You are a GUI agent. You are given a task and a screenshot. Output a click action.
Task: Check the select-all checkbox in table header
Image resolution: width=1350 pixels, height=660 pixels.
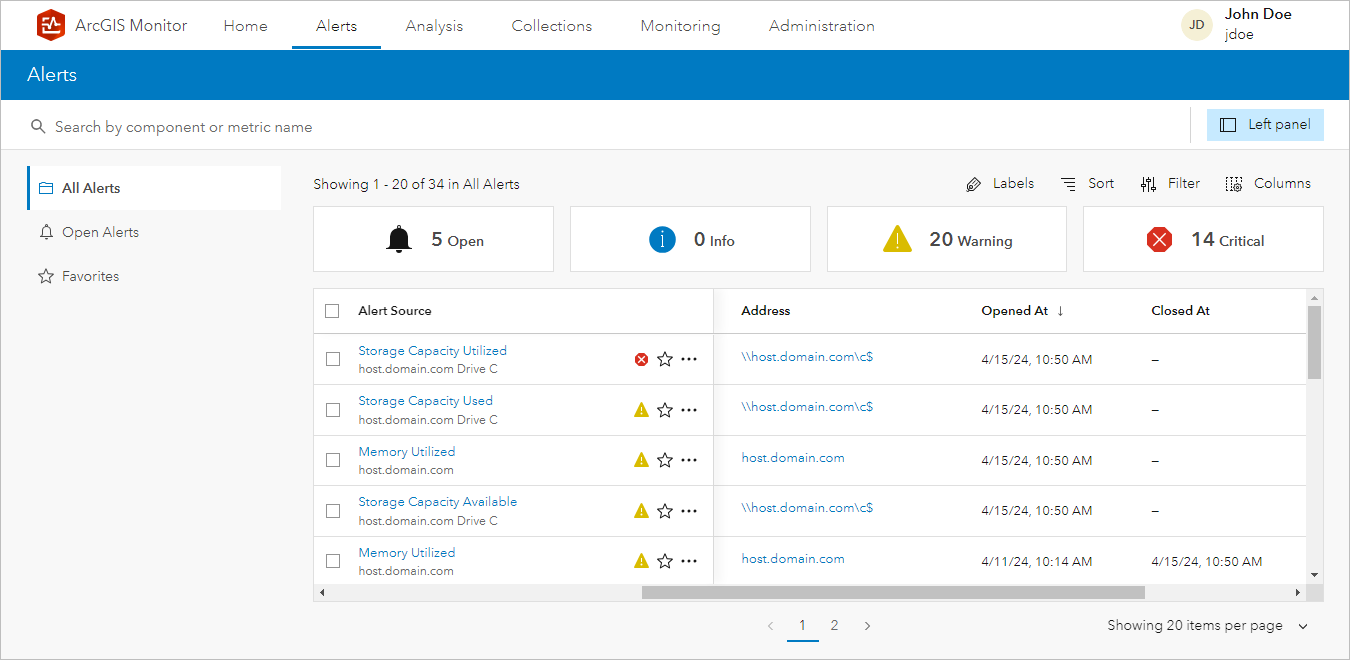pyautogui.click(x=332, y=311)
